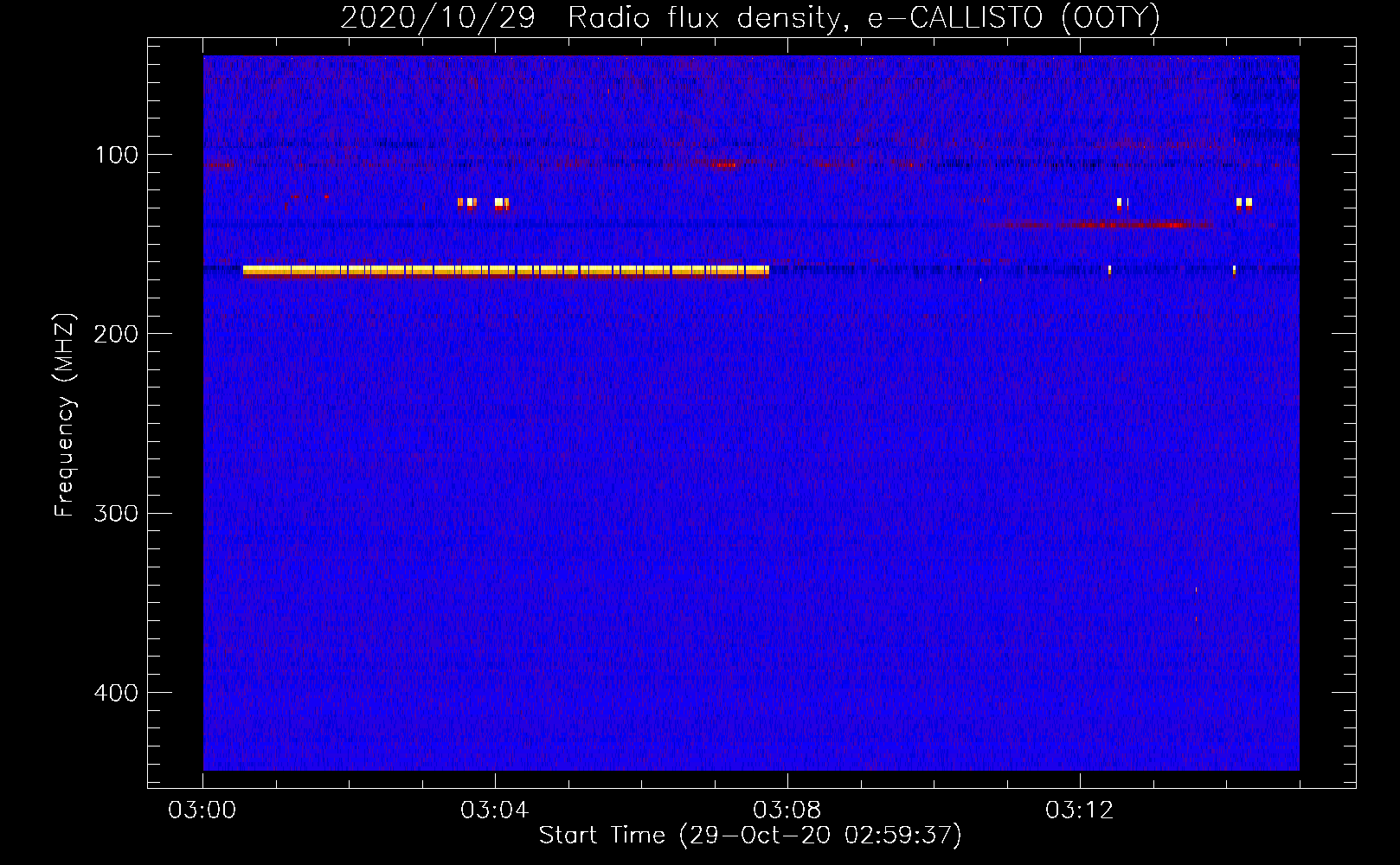
Task: Select the '100' frequency axis label
Action: (116, 156)
